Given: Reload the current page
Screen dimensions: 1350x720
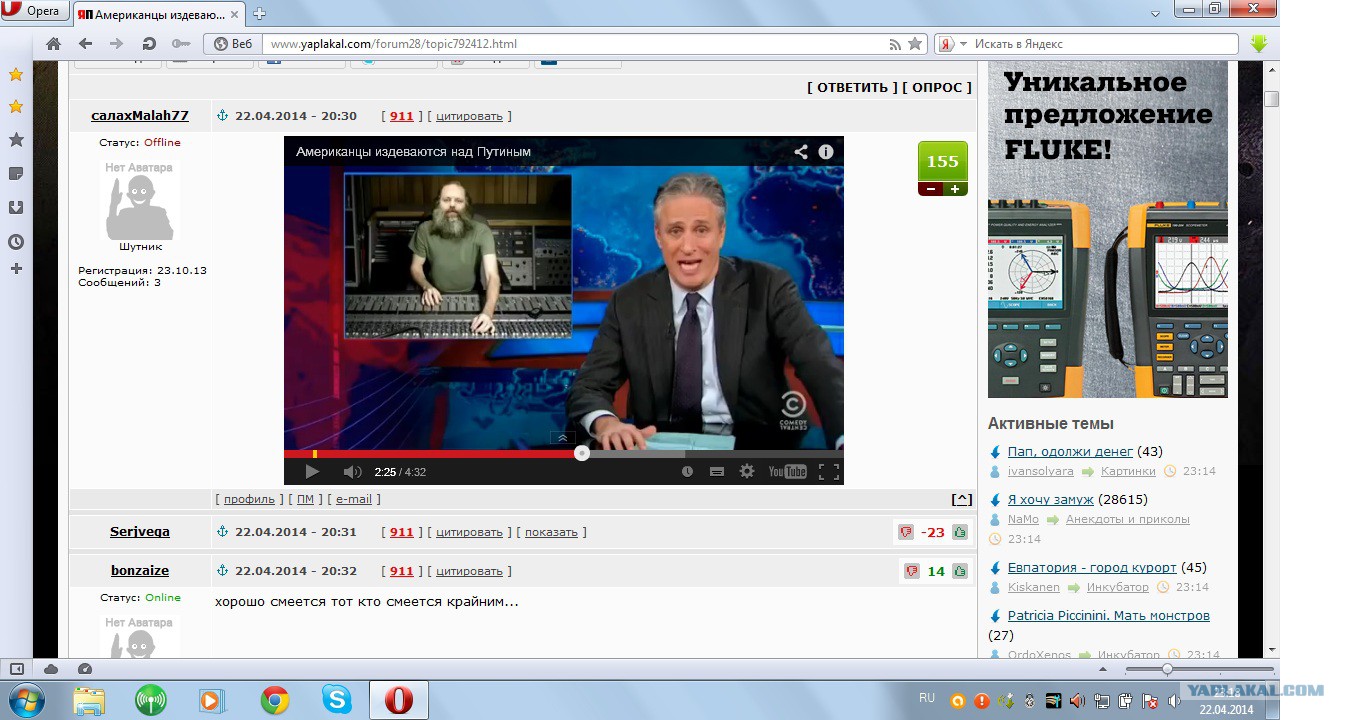Looking at the screenshot, I should (149, 44).
